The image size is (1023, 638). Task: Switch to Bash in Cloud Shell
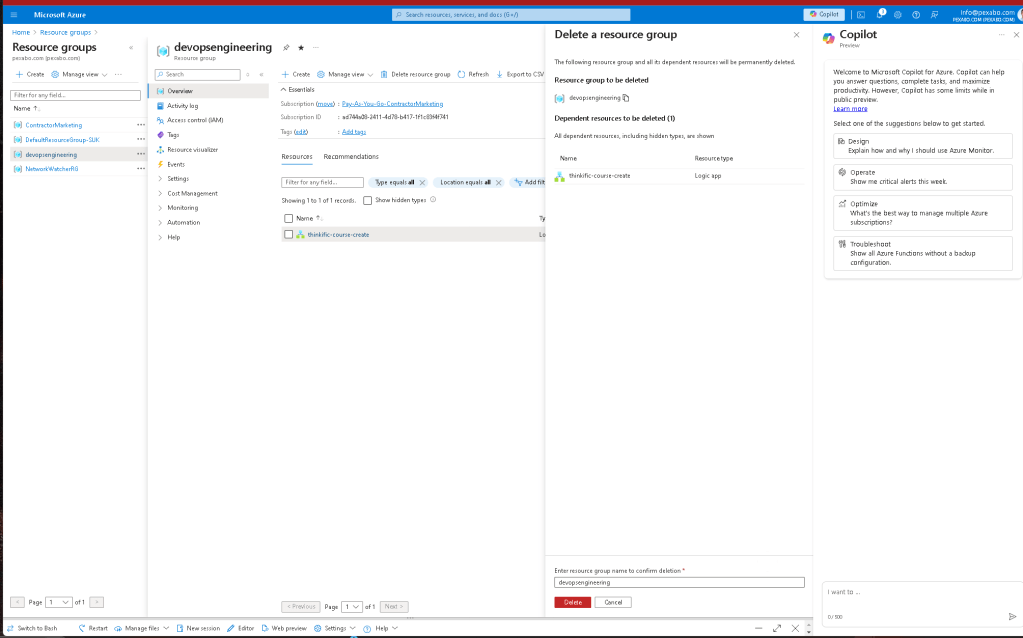click(32, 628)
